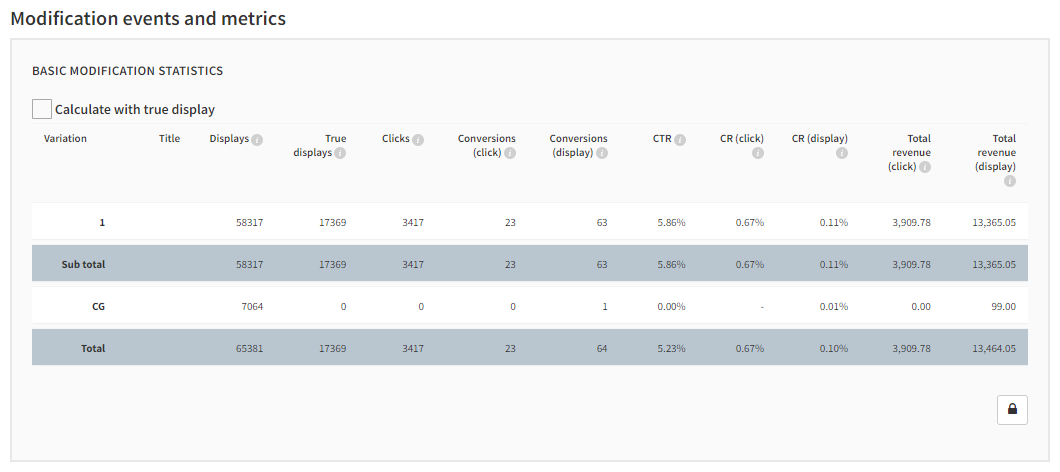Click the info icon under CR (display)
The image size is (1060, 472).
pos(841,153)
